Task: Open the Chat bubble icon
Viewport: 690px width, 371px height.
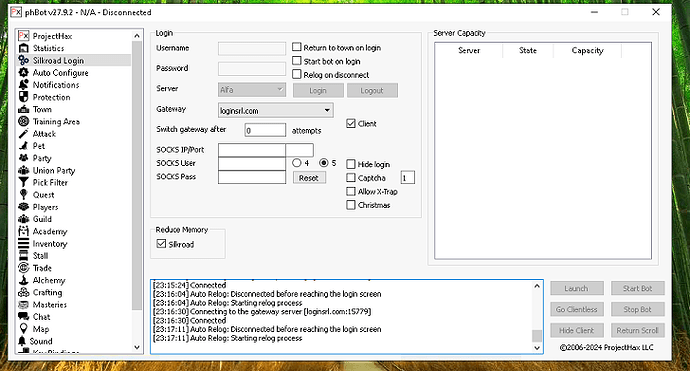Action: [23, 316]
